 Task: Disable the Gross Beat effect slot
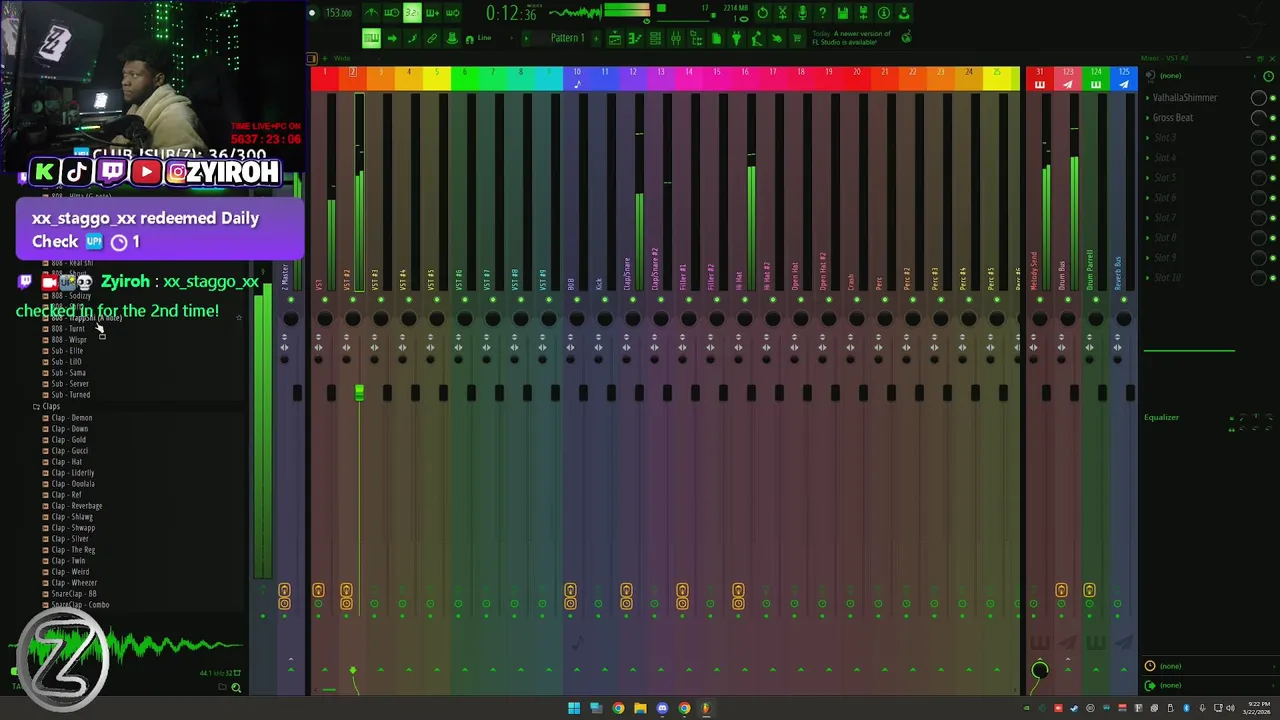coord(1273,117)
